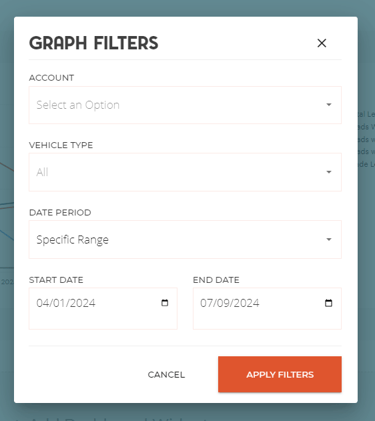Click the 'Vehicle Type' field label
This screenshot has height=421, width=375.
pyautogui.click(x=61, y=145)
